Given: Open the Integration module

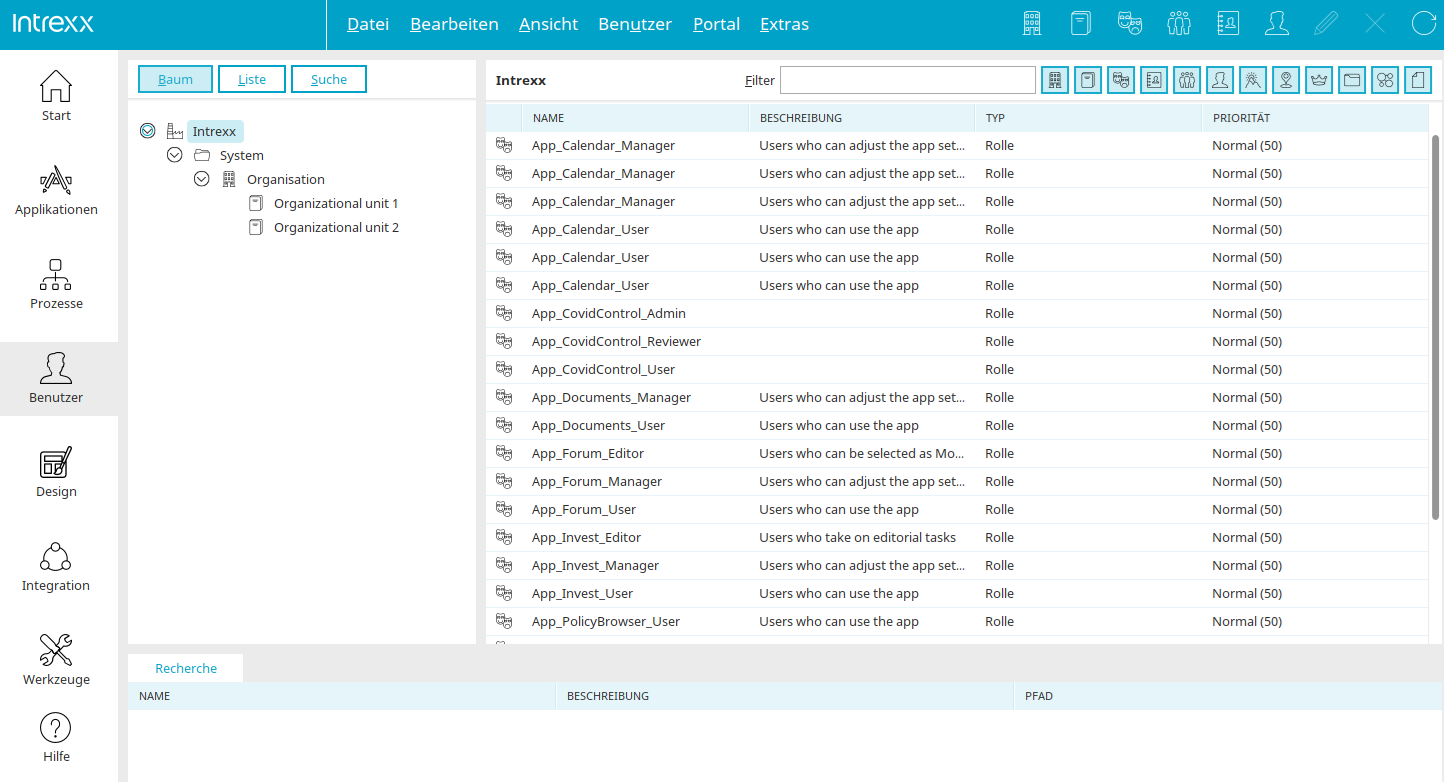Looking at the screenshot, I should coord(56,566).
